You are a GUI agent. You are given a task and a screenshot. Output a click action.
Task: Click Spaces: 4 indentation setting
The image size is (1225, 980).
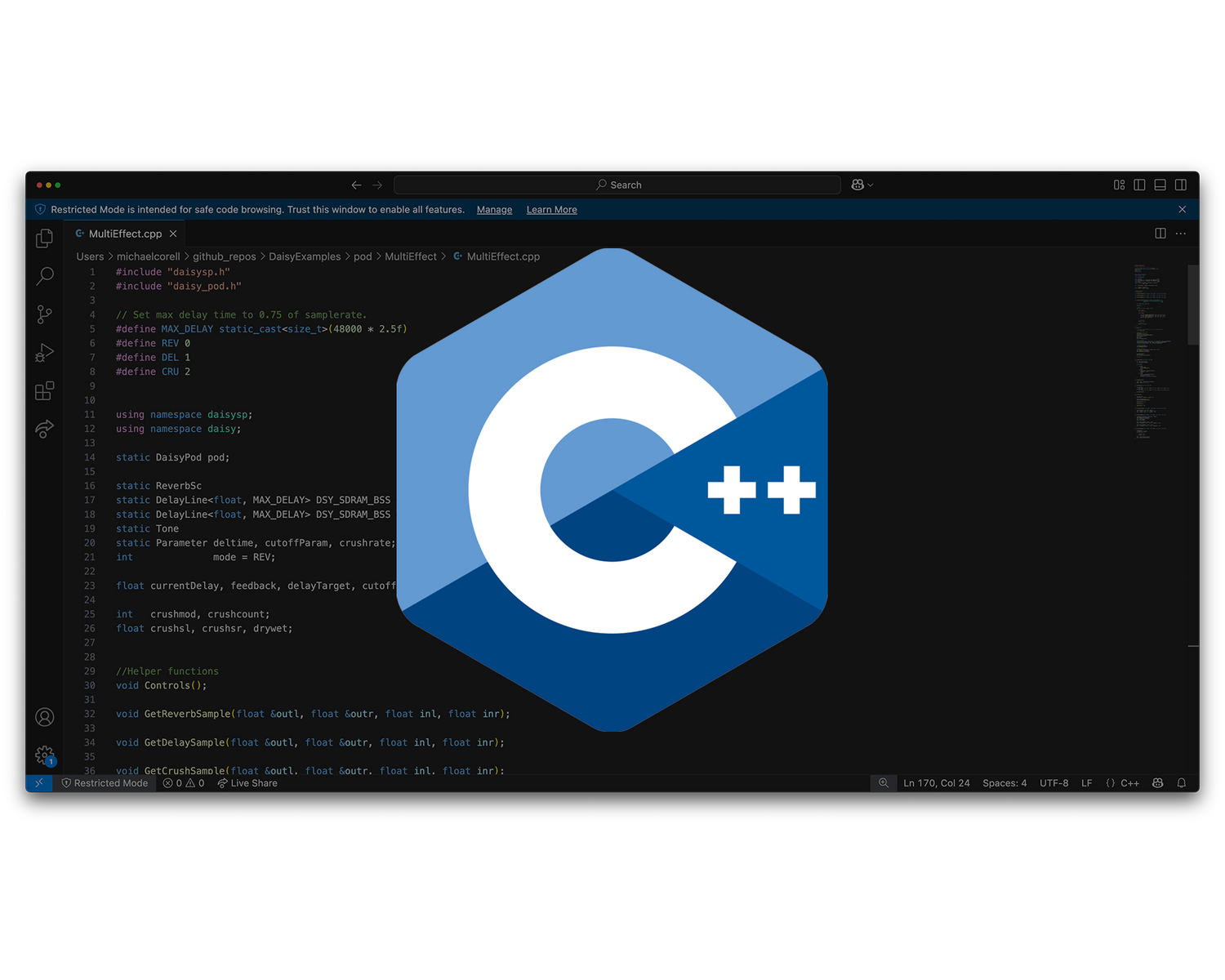1004,783
